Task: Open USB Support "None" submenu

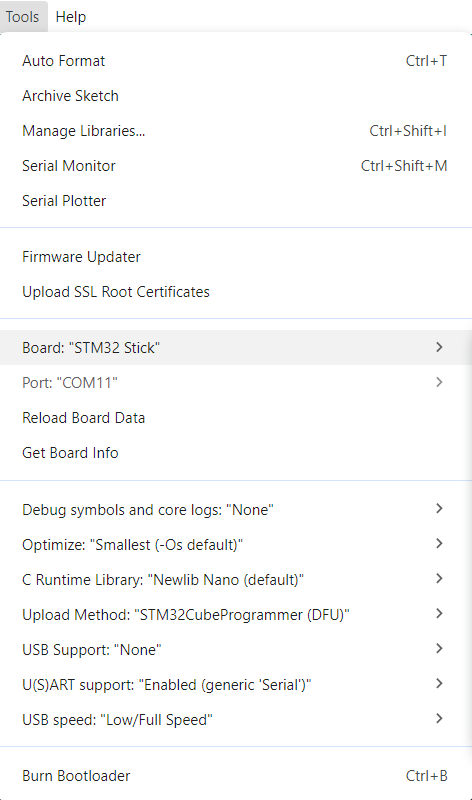Action: pos(236,649)
